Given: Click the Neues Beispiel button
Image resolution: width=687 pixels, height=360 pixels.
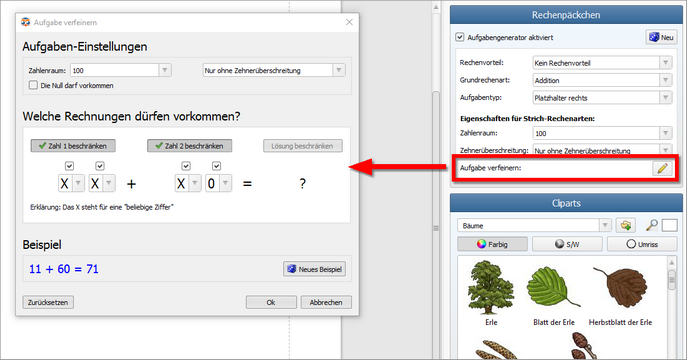Looking at the screenshot, I should [x=315, y=269].
